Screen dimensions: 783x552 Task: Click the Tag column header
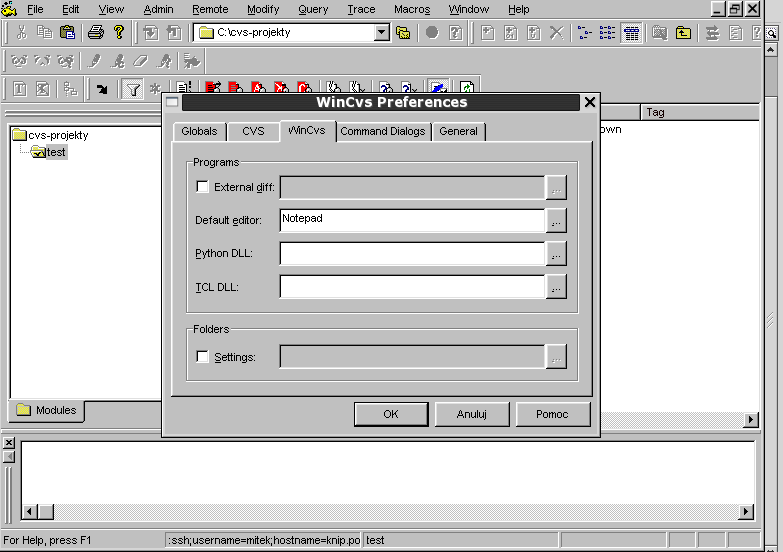pos(699,112)
